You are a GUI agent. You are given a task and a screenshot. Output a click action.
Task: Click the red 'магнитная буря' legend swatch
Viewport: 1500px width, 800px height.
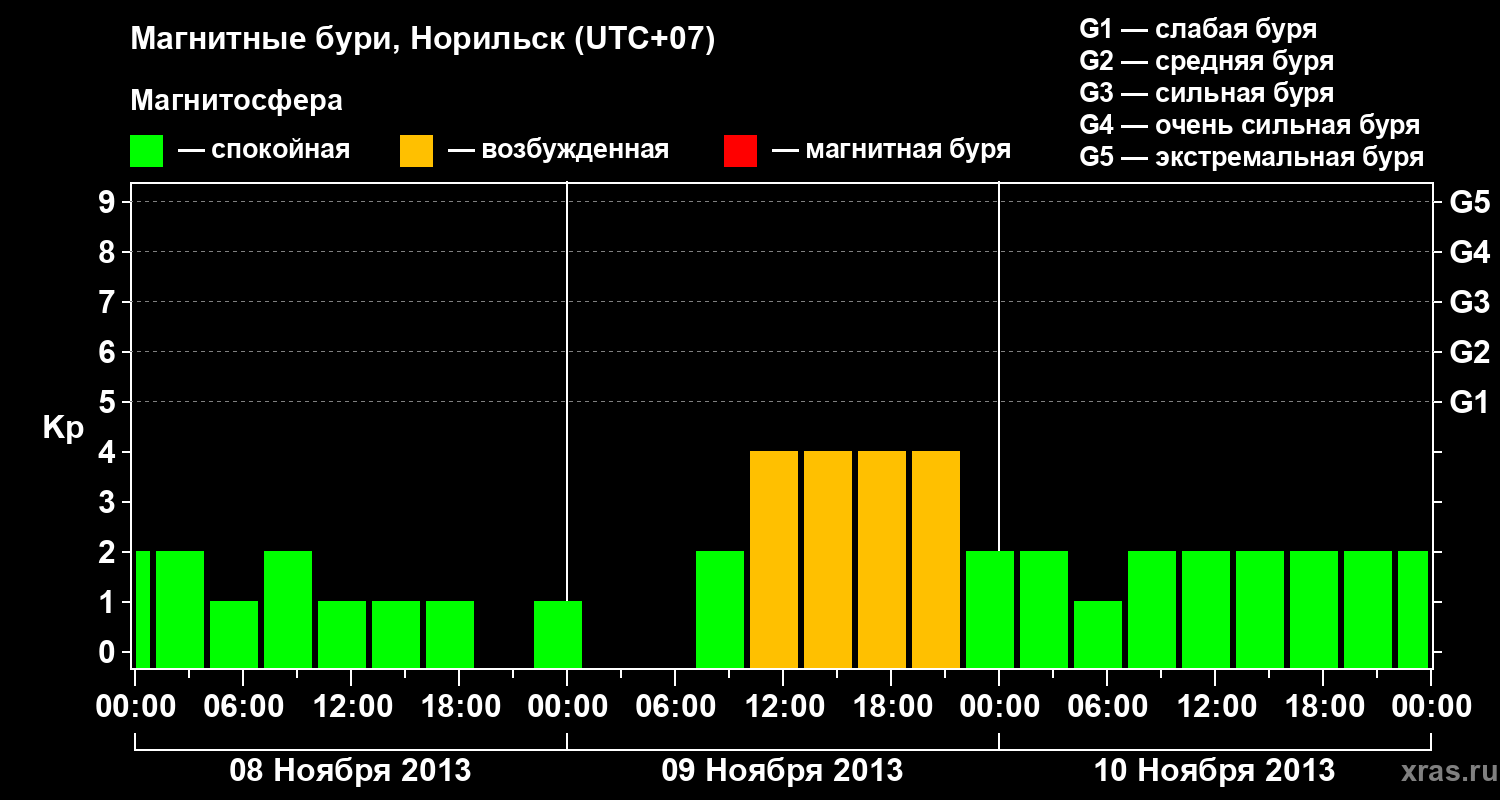coord(740,151)
